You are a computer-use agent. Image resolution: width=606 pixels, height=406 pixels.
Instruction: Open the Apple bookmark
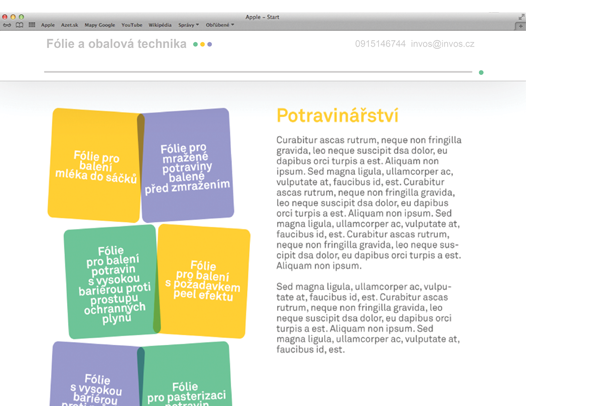[48, 24]
